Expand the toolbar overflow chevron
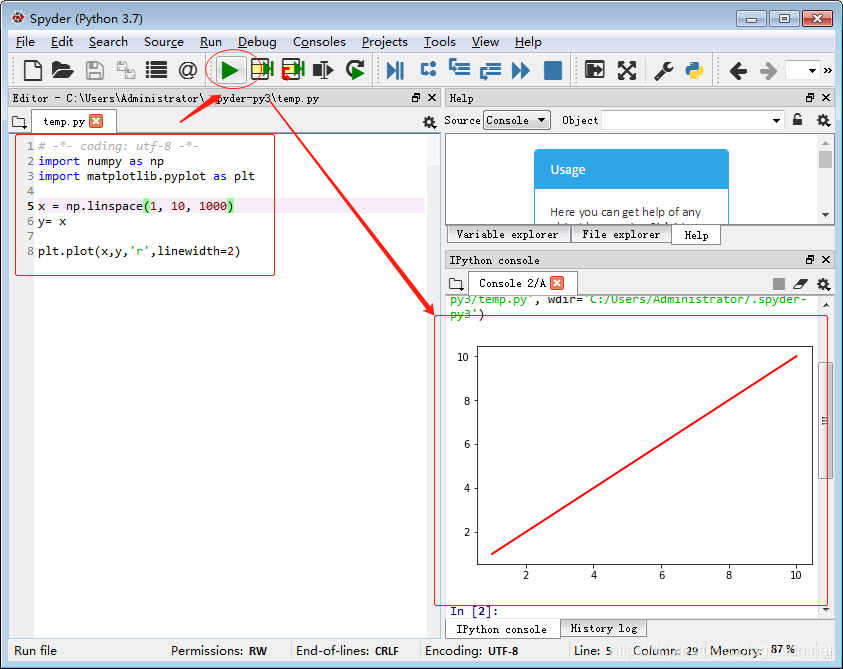The width and height of the screenshot is (843, 669). pos(827,70)
